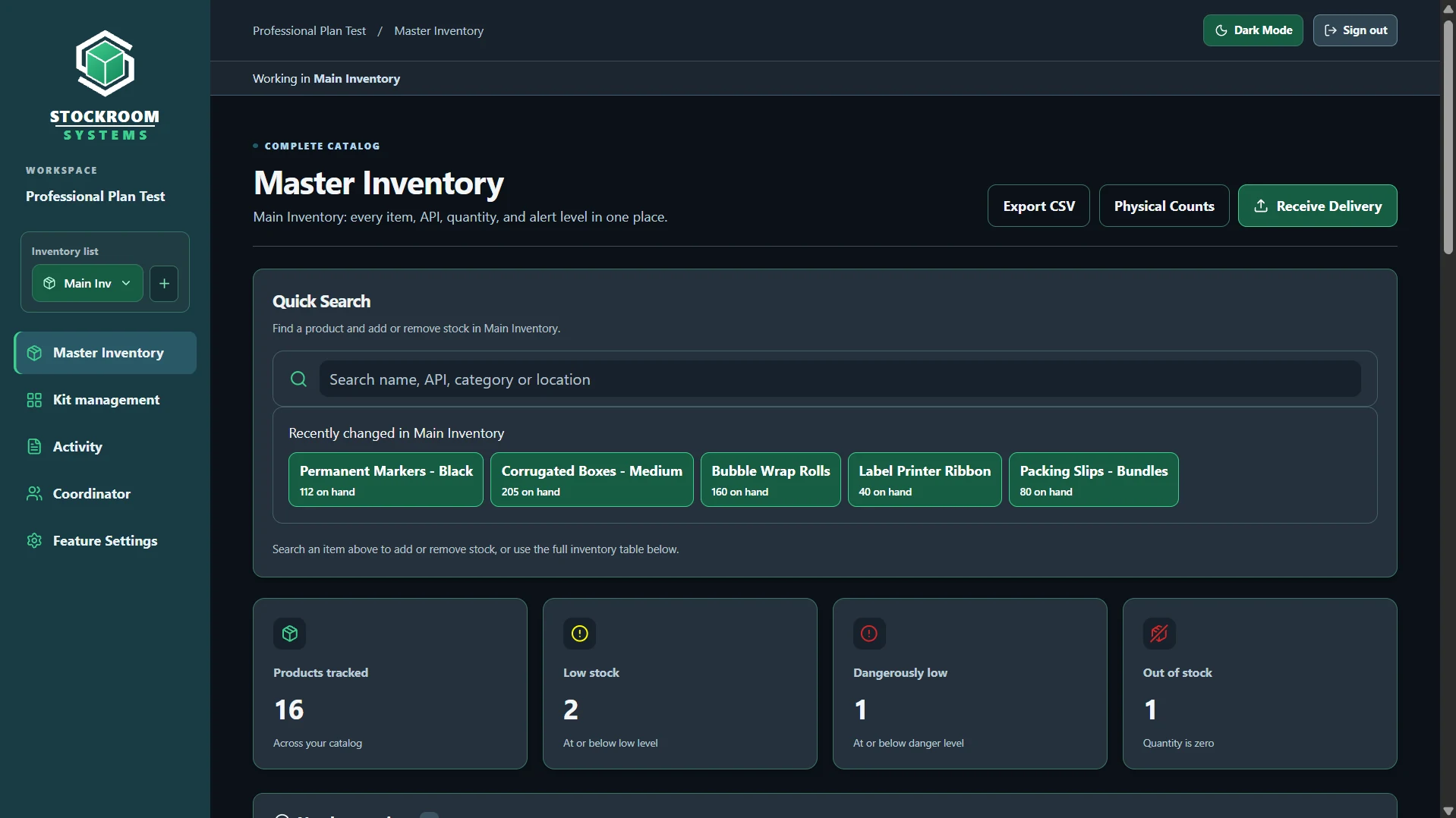Click the 'At or below danger level' text

[x=909, y=744]
